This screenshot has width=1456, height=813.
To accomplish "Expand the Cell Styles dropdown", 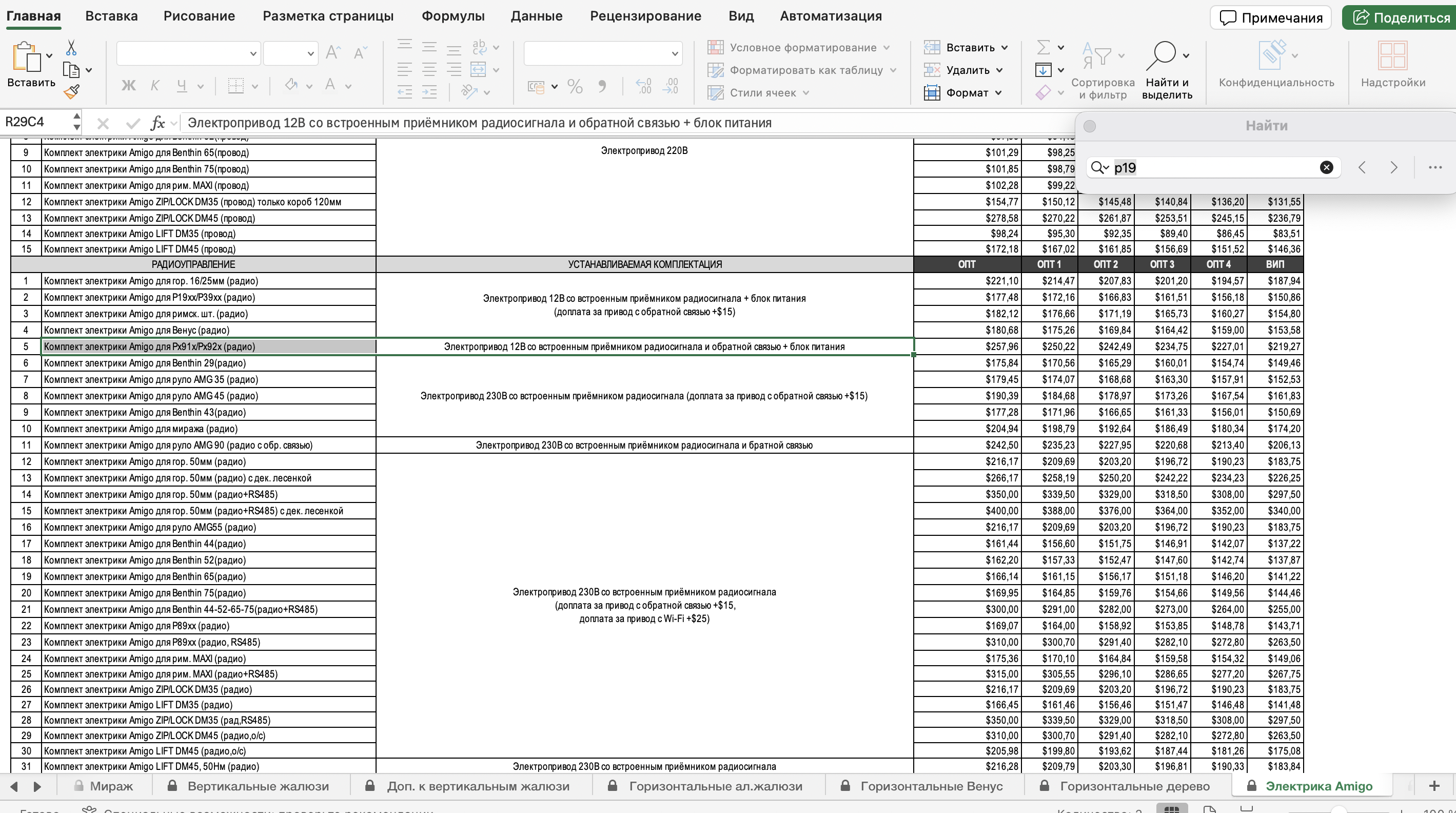I will tap(806, 93).
